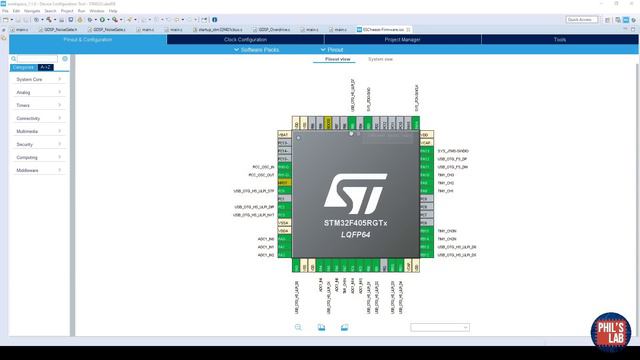Click the green pin labeled SYS_JTMS-SWDIO

[x=427, y=151]
